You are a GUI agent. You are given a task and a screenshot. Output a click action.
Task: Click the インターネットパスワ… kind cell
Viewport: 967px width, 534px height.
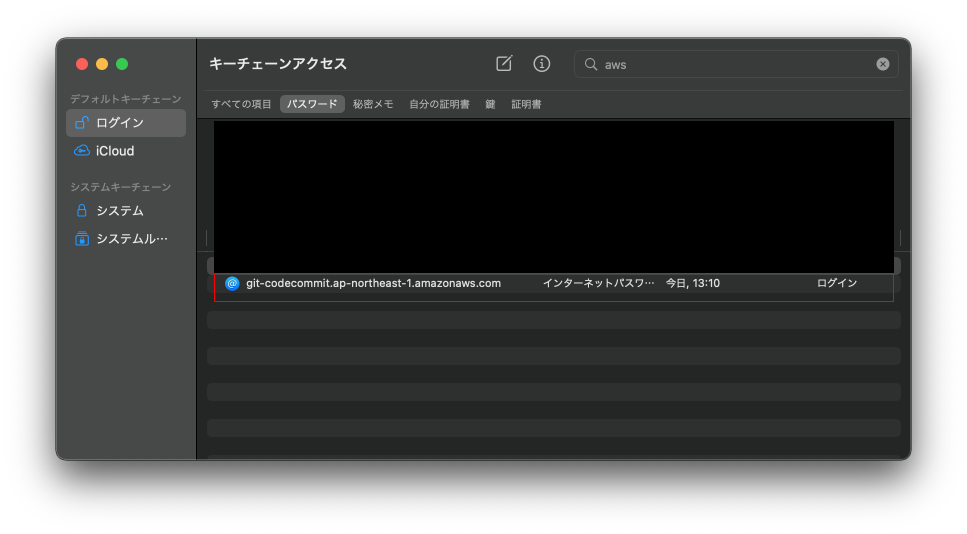pyautogui.click(x=598, y=283)
